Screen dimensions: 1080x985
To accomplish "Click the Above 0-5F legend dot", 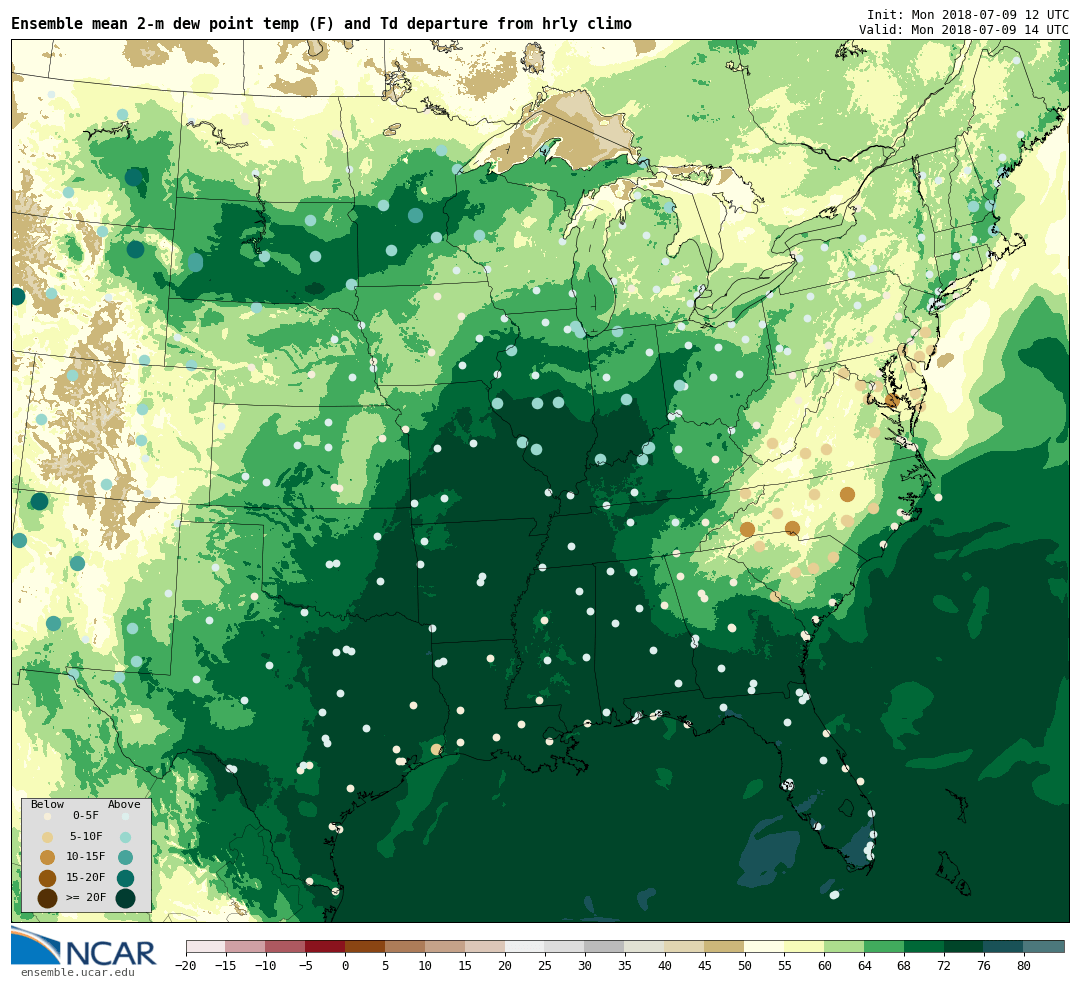I will tap(125, 817).
